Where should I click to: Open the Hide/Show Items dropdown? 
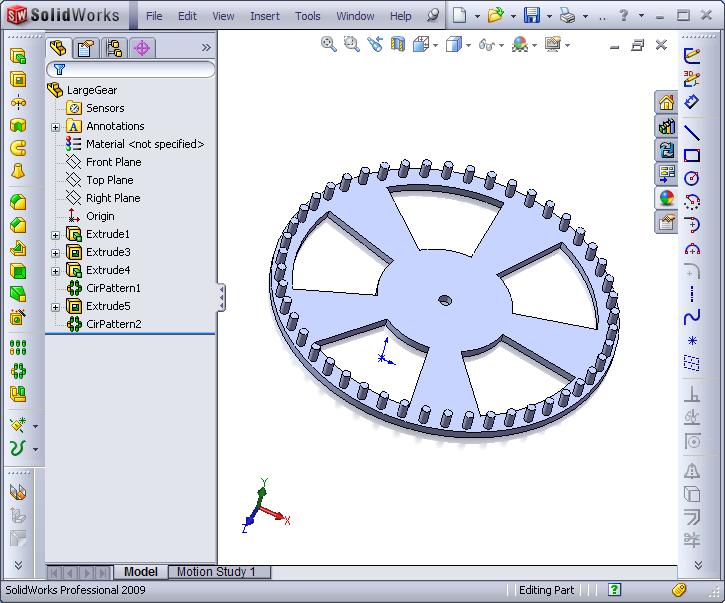click(x=502, y=45)
